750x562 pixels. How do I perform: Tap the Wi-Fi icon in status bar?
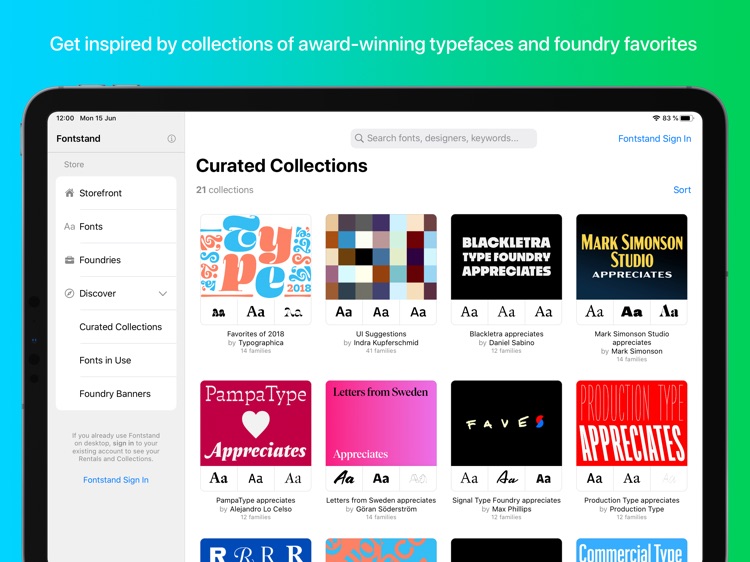(x=656, y=118)
